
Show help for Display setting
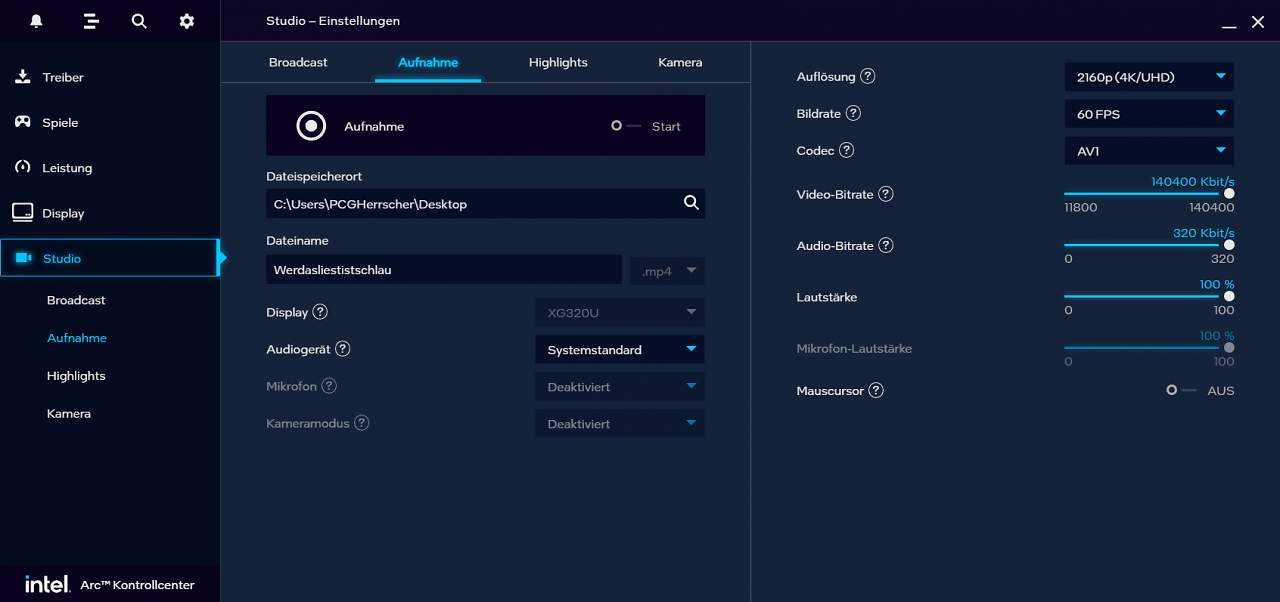tap(320, 312)
